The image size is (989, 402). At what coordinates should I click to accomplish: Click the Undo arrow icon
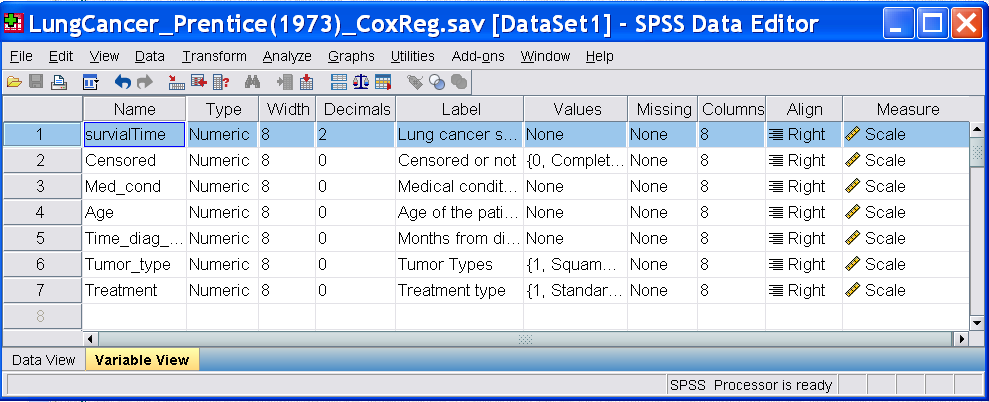coord(123,82)
